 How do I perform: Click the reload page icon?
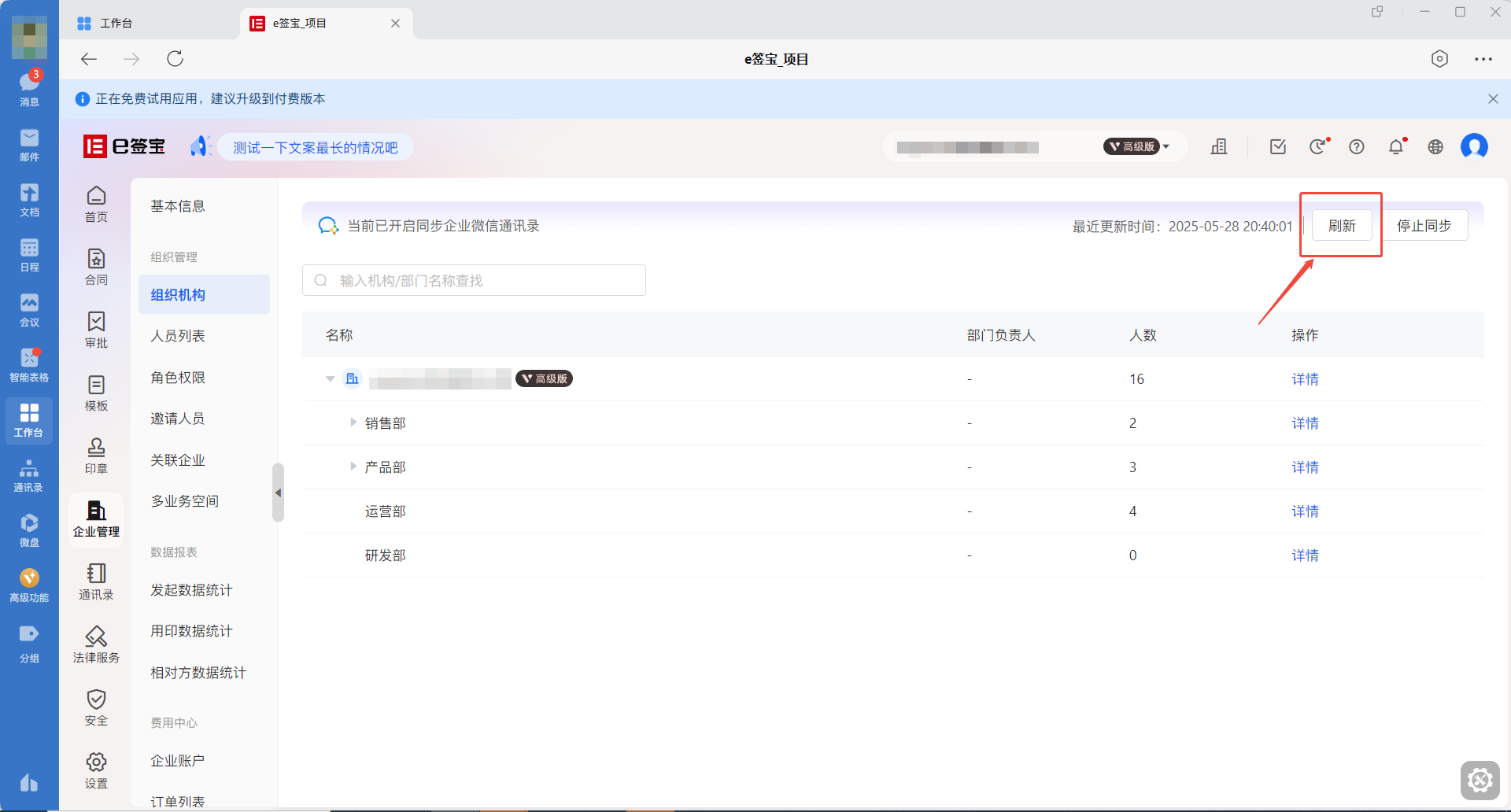click(175, 59)
